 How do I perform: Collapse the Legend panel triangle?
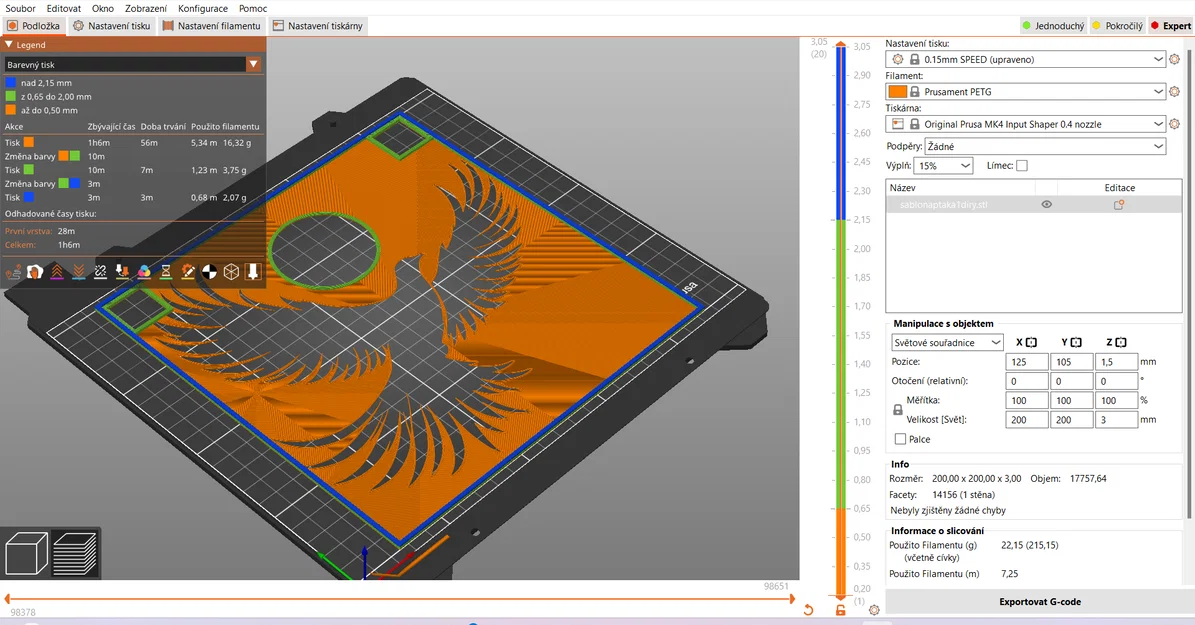tap(9, 44)
